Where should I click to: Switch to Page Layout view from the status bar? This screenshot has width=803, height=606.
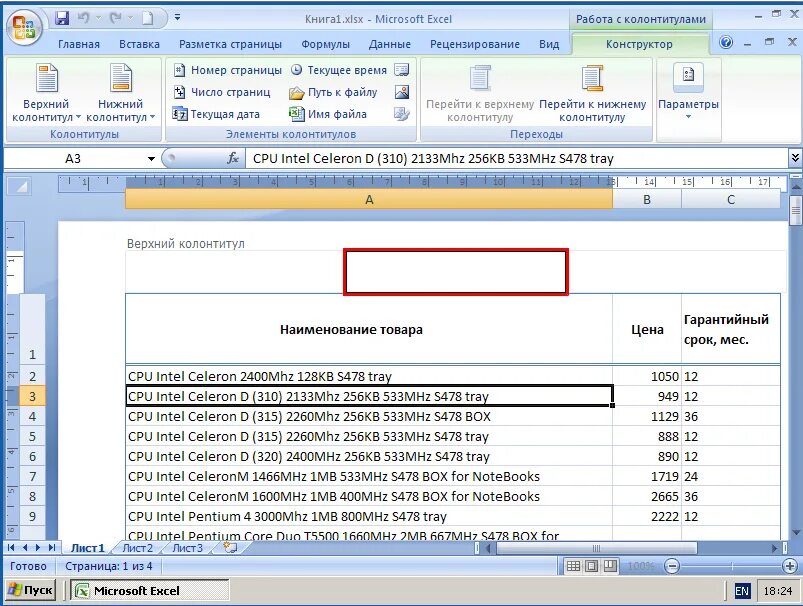(x=591, y=566)
